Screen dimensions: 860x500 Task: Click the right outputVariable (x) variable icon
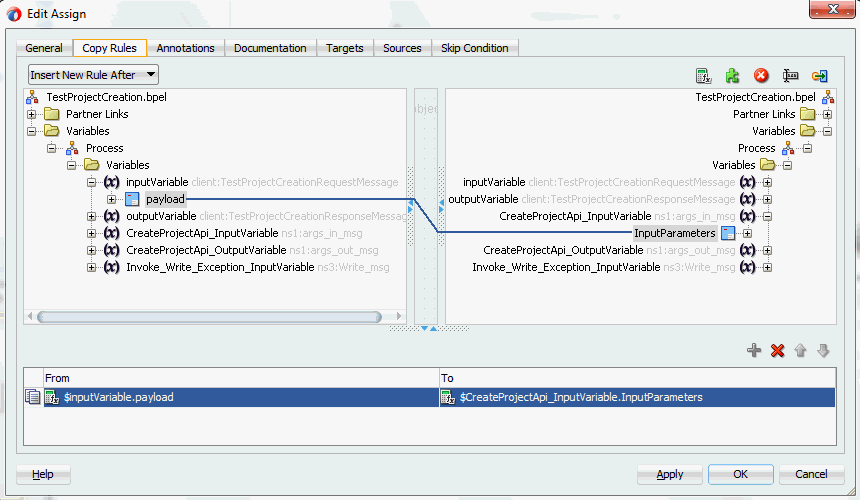point(748,199)
